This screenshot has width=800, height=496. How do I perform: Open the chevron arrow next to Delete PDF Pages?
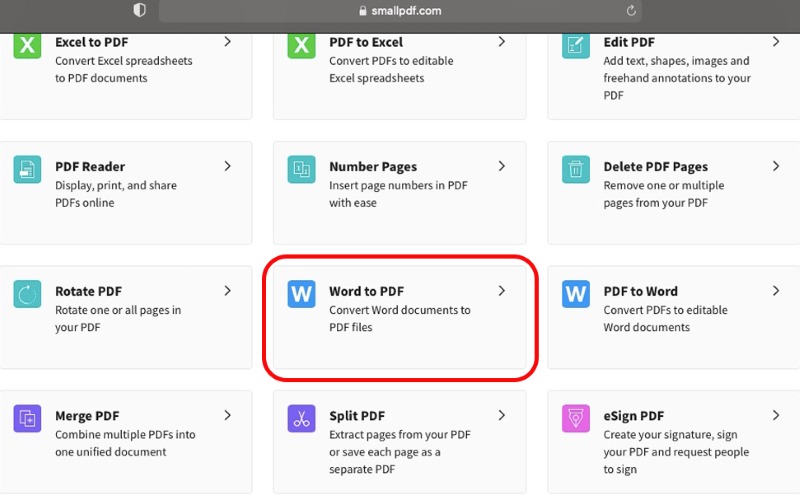coord(776,166)
